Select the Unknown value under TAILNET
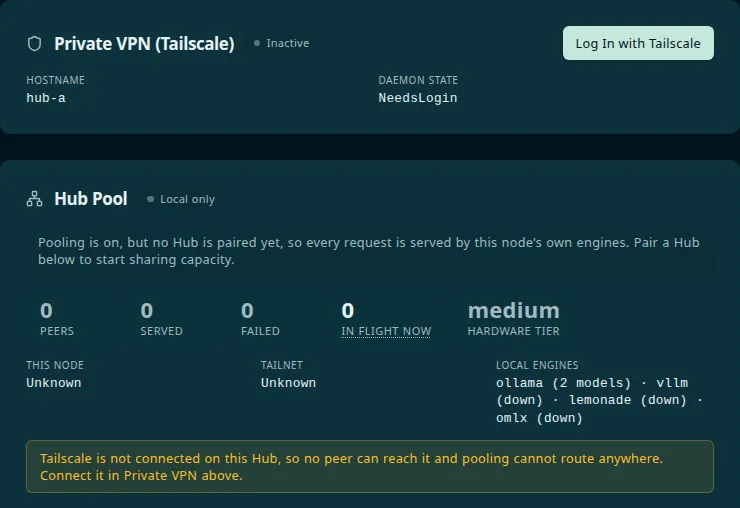 tap(288, 383)
